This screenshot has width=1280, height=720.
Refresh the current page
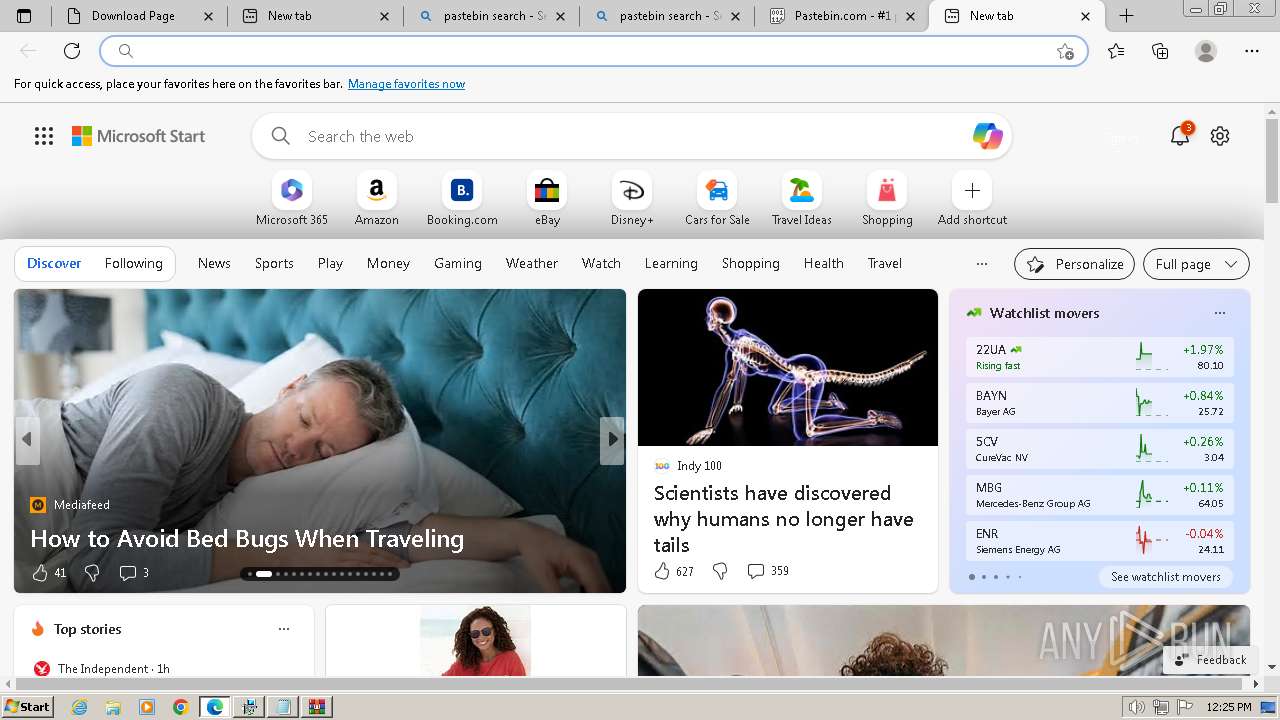point(72,51)
